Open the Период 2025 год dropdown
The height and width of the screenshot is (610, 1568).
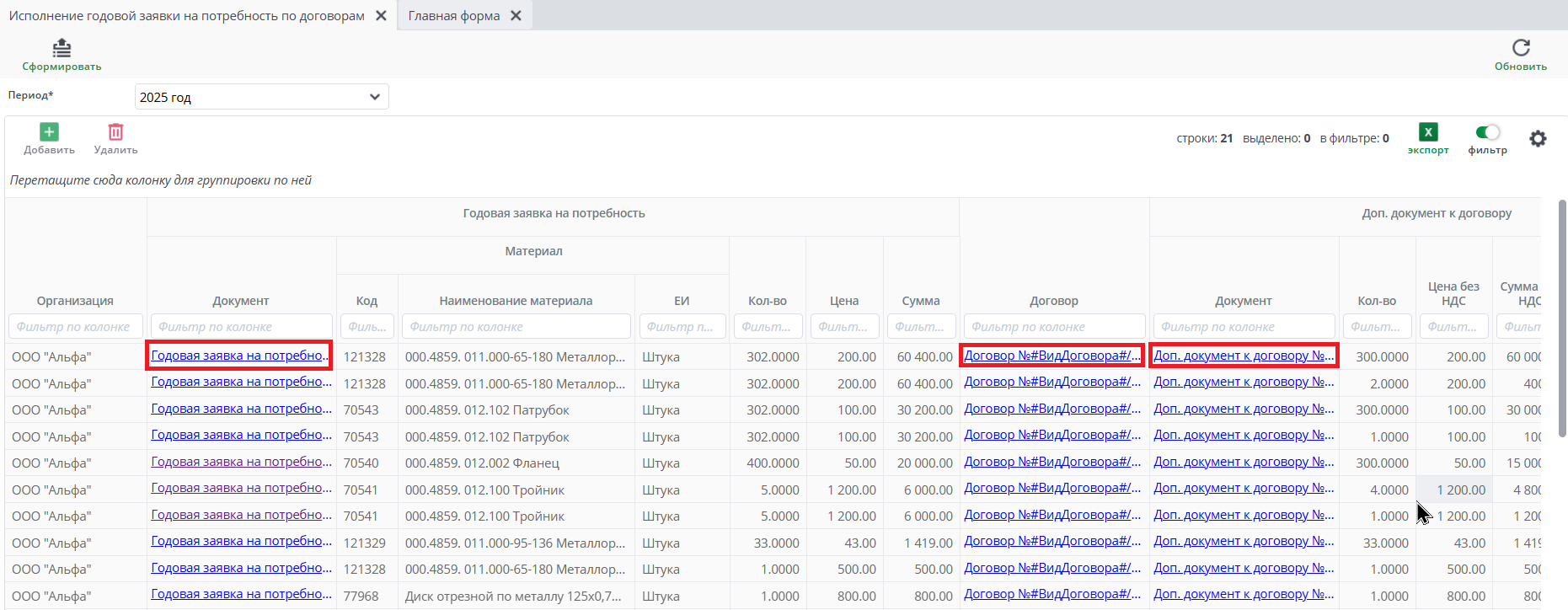[261, 97]
